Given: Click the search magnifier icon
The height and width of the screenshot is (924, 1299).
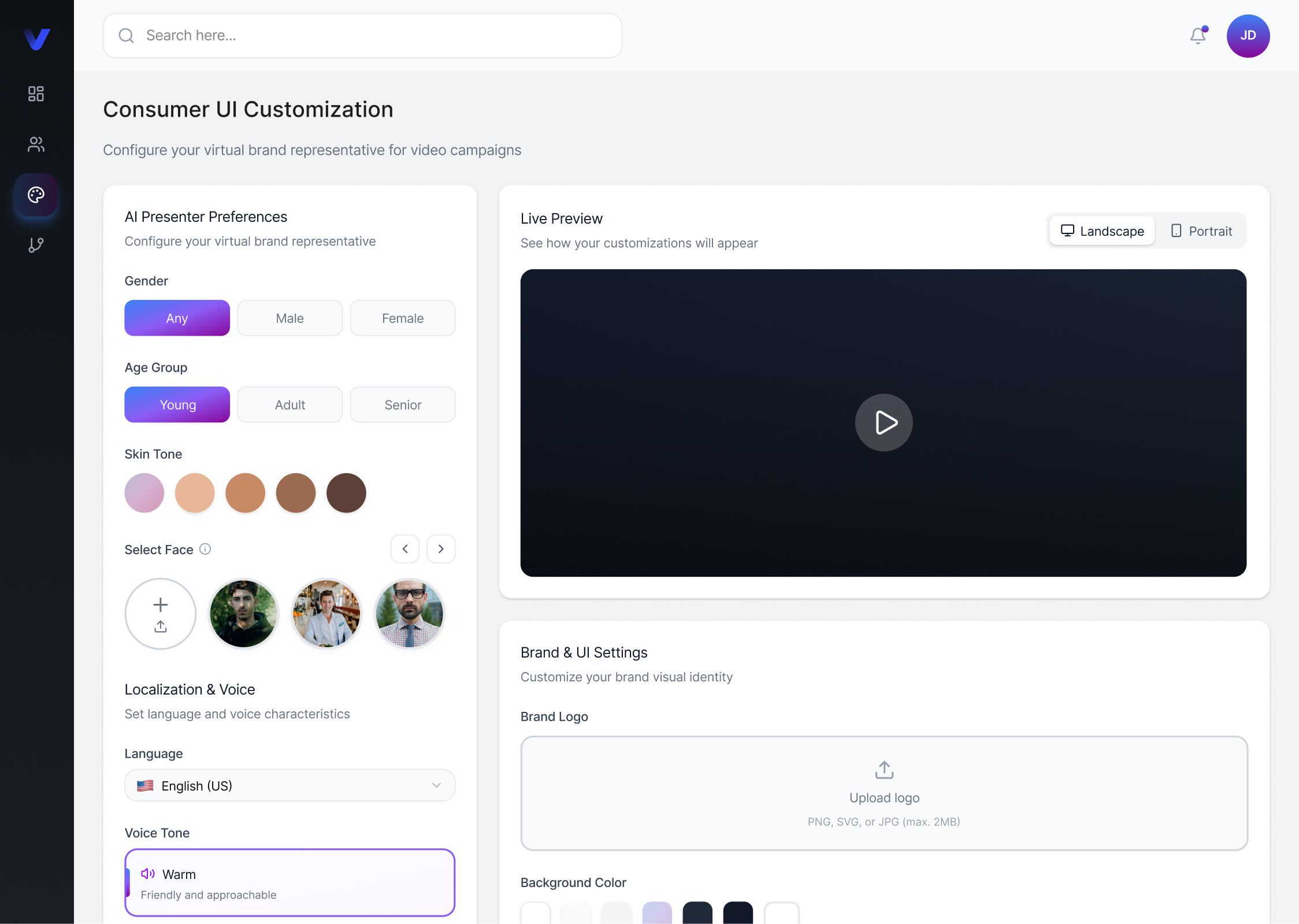Looking at the screenshot, I should click(x=126, y=36).
